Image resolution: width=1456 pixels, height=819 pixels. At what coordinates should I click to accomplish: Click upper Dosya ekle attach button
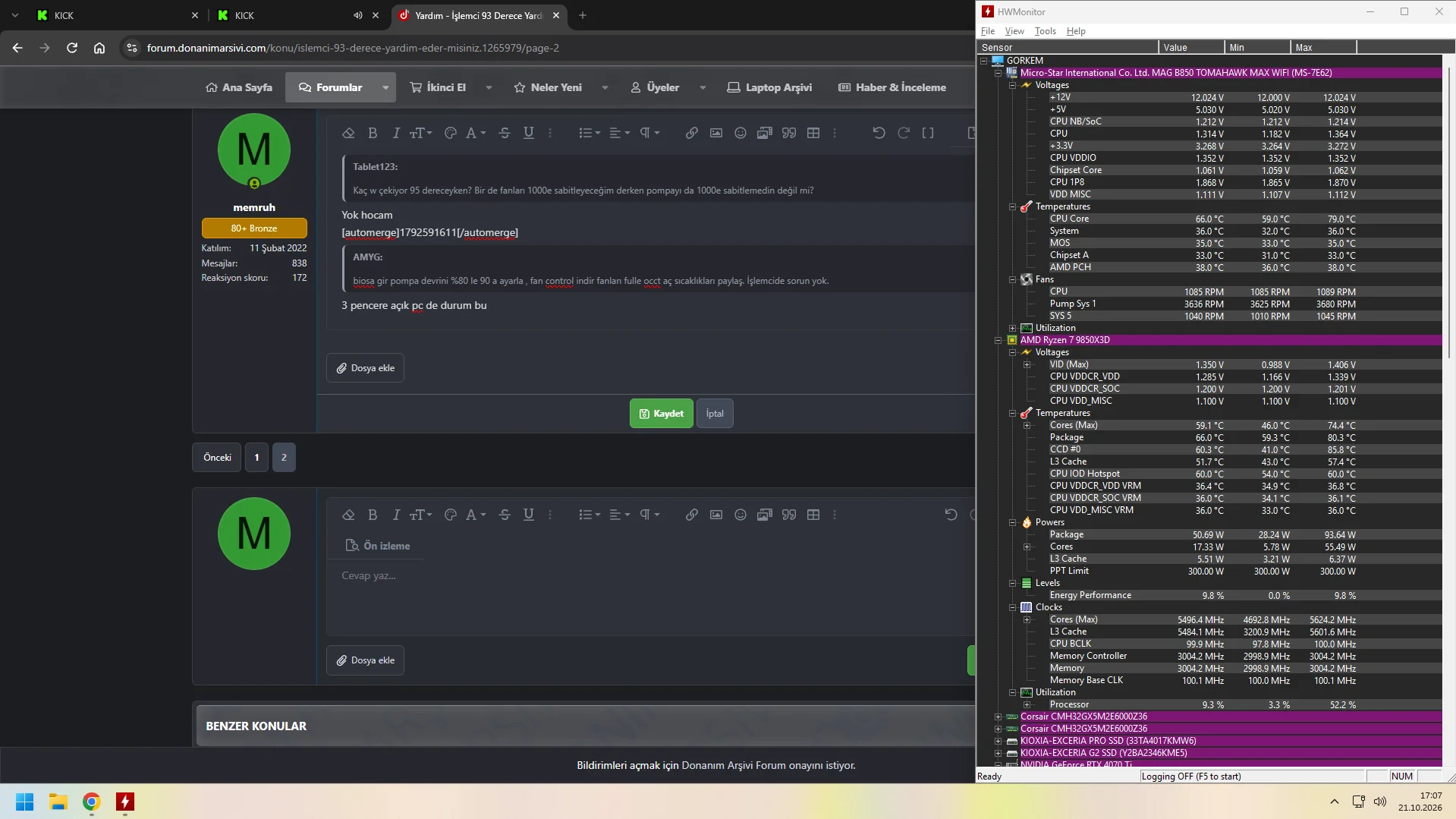pyautogui.click(x=366, y=368)
